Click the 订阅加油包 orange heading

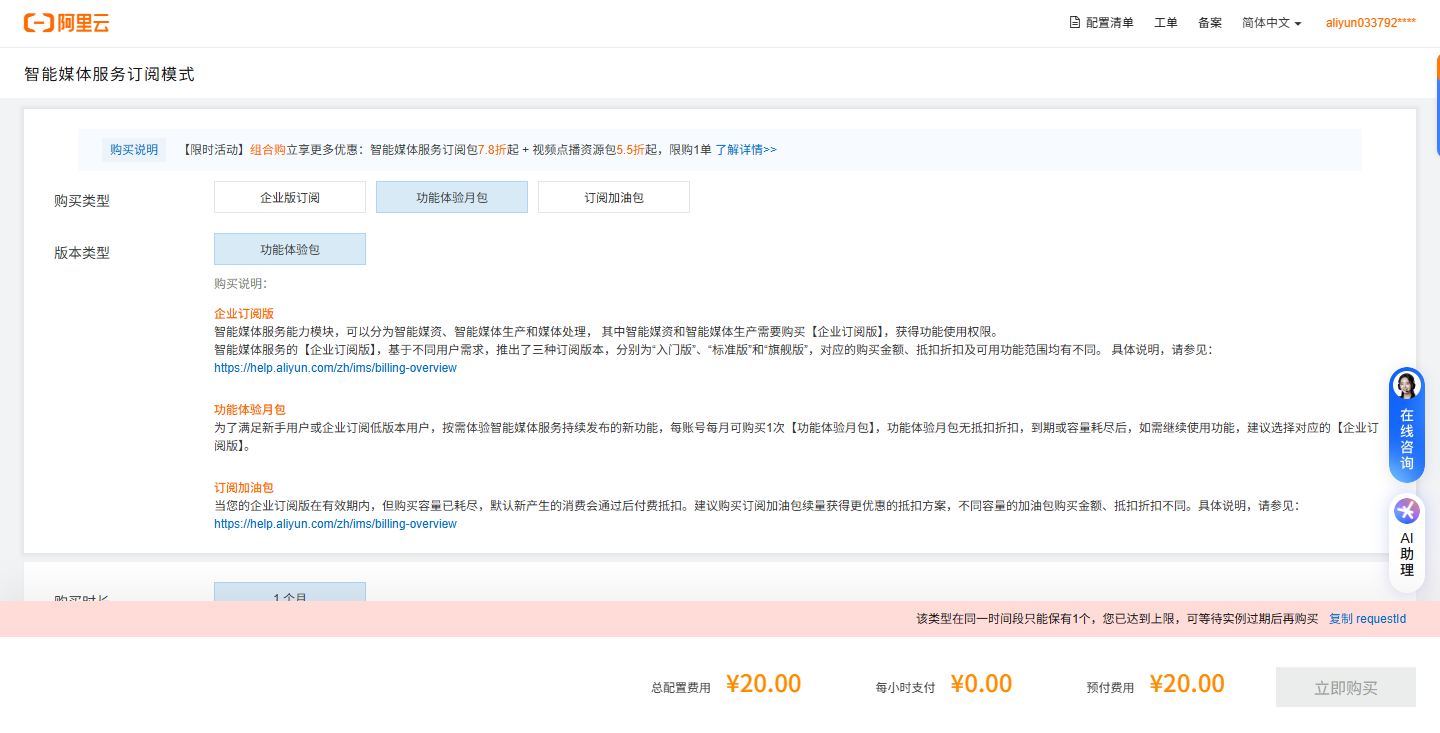244,488
